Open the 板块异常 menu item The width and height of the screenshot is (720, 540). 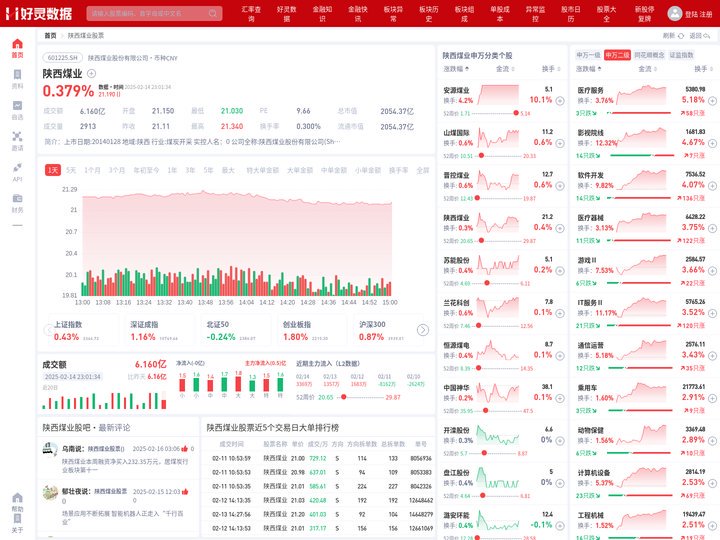click(x=393, y=13)
